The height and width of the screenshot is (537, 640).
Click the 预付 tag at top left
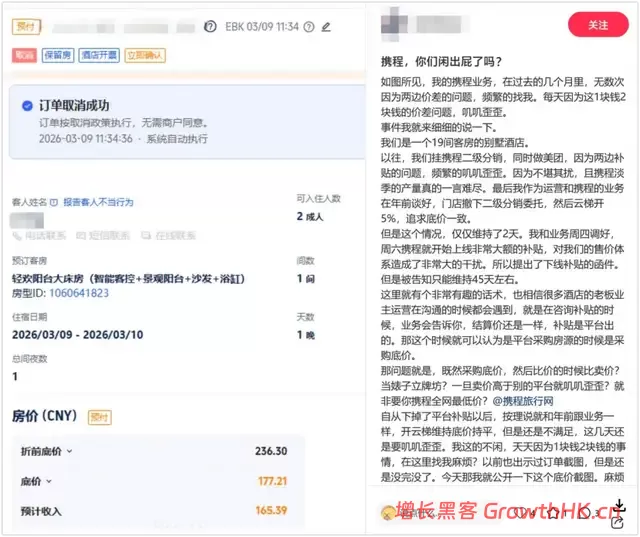pyautogui.click(x=26, y=27)
